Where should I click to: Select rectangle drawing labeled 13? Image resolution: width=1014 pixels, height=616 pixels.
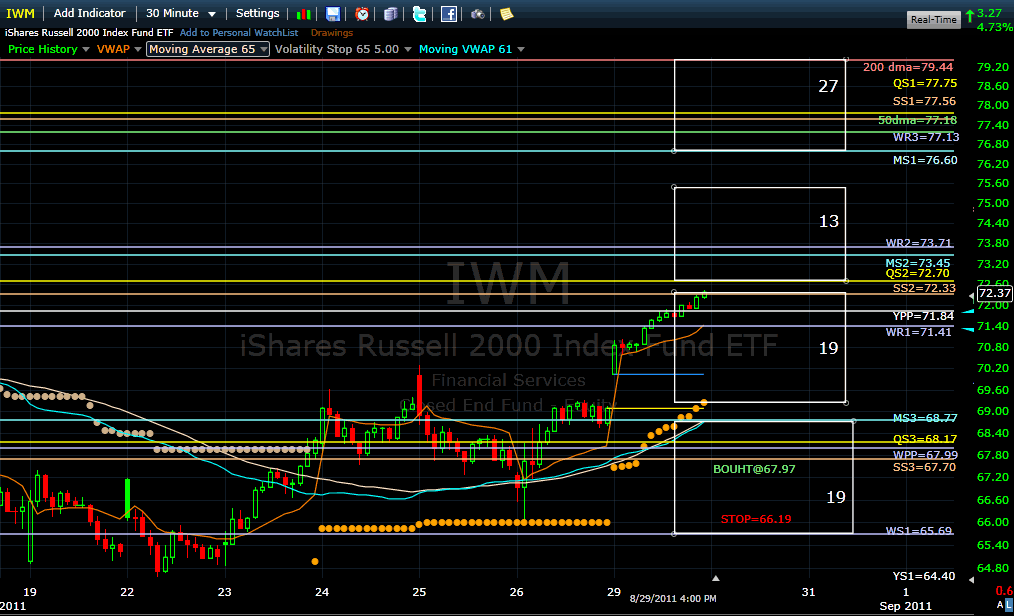tap(760, 234)
